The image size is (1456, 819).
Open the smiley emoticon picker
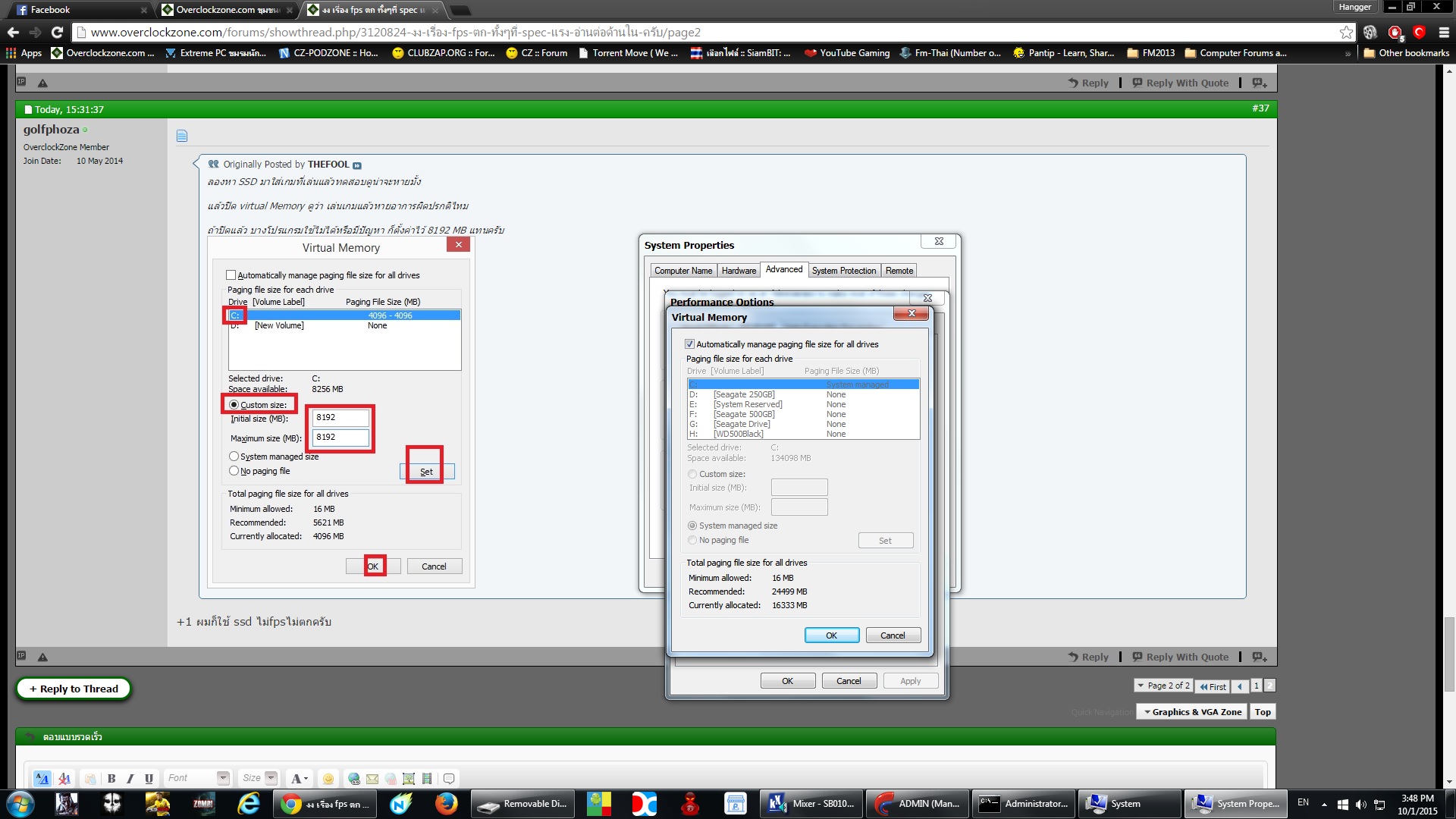point(328,778)
